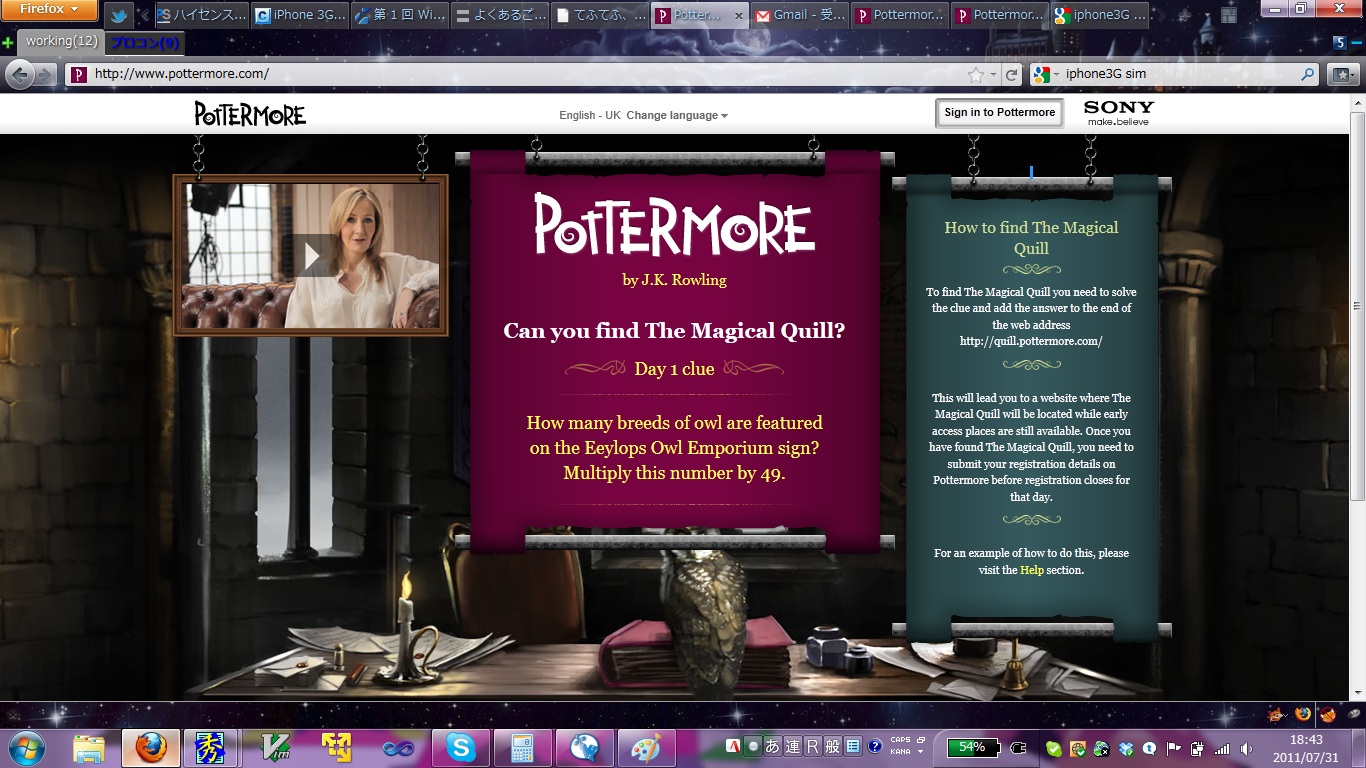Click the Firefox taskbar icon

coord(151,747)
